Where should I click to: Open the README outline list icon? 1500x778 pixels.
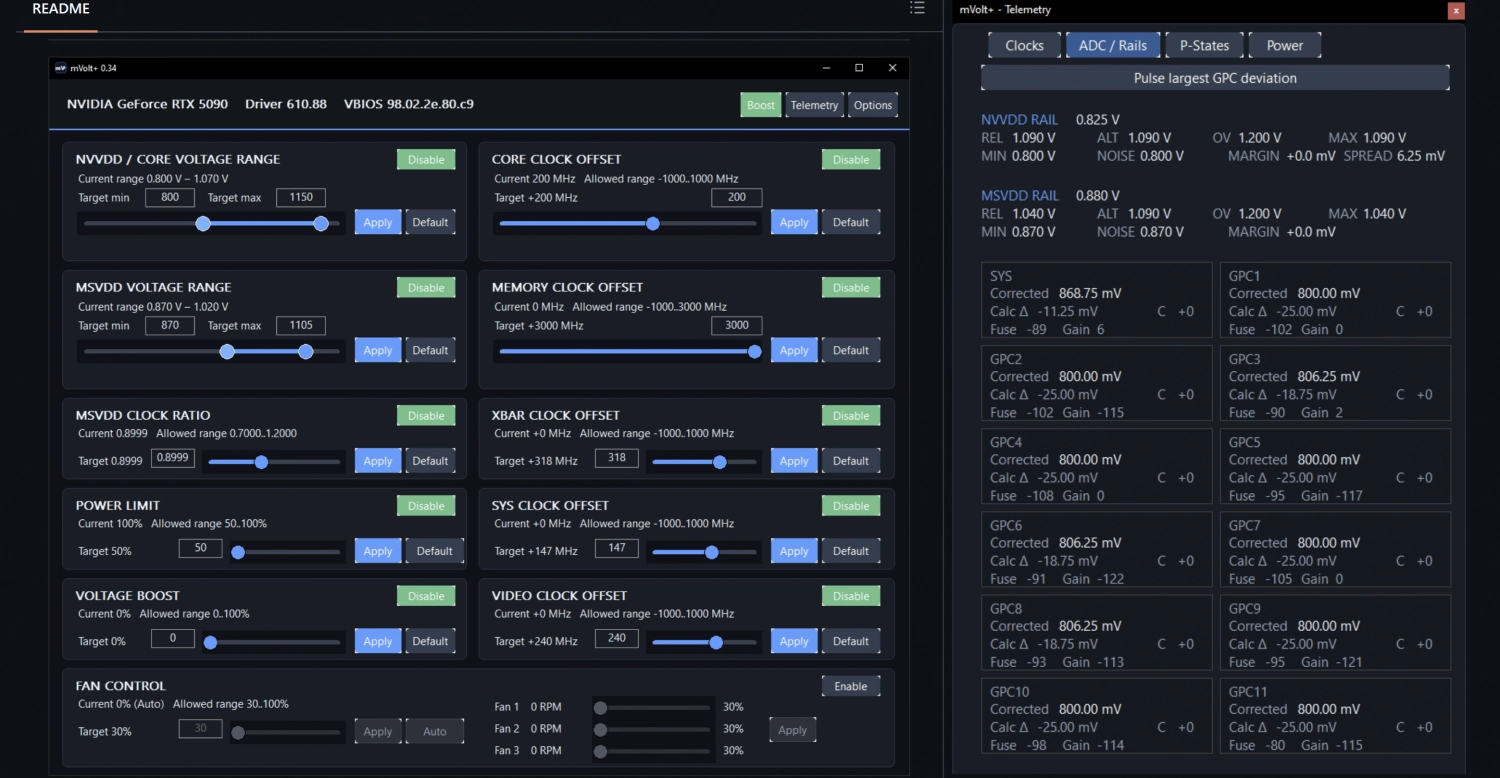click(x=917, y=8)
